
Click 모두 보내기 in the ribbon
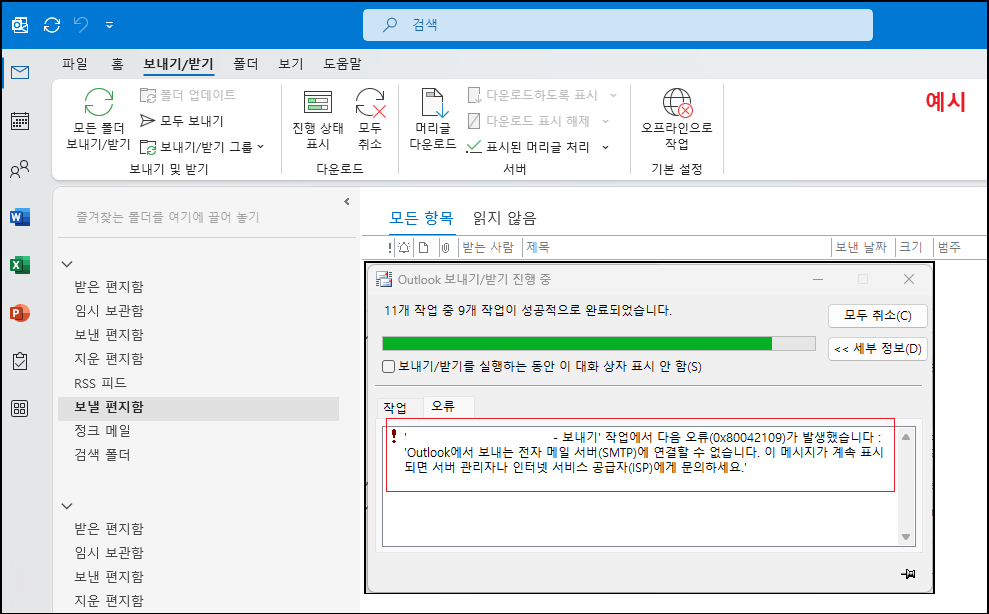[x=182, y=121]
